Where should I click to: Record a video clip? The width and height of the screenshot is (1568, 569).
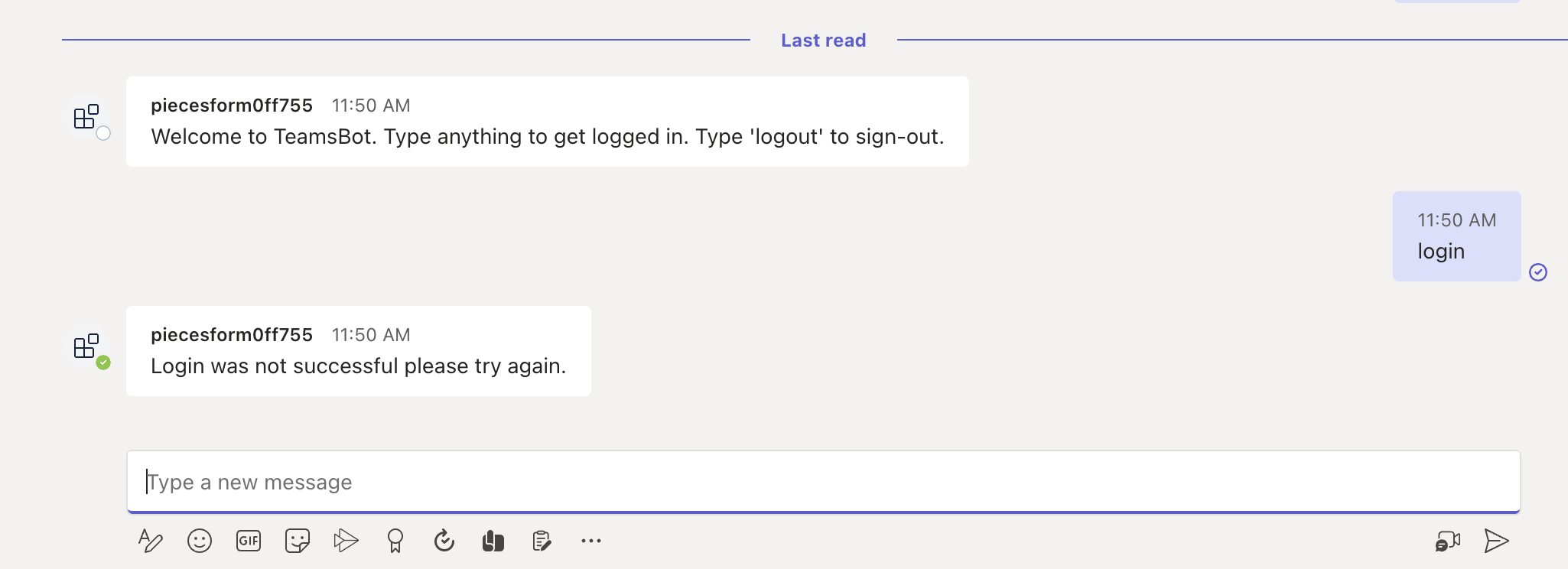1448,541
